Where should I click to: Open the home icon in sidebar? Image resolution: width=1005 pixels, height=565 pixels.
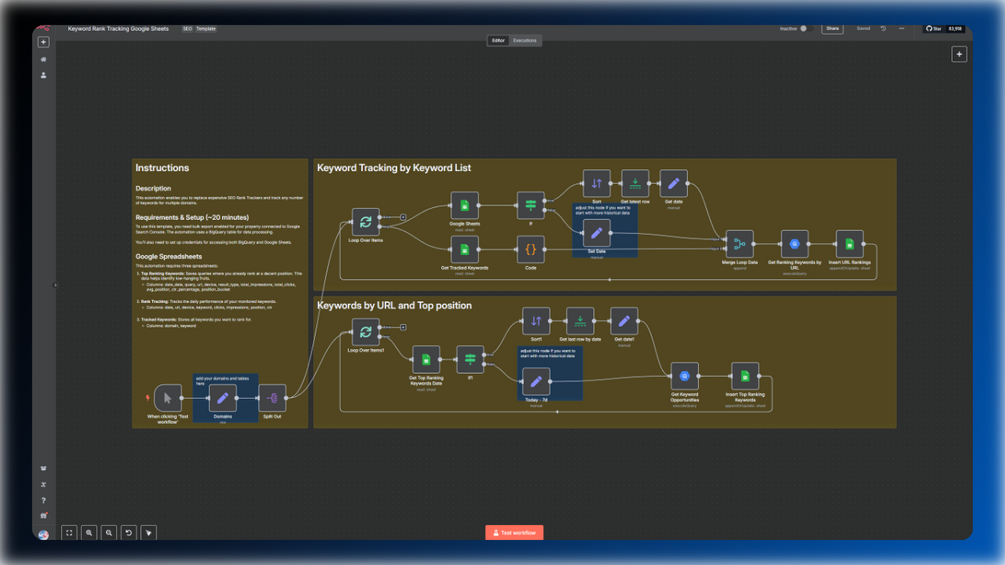[x=44, y=60]
